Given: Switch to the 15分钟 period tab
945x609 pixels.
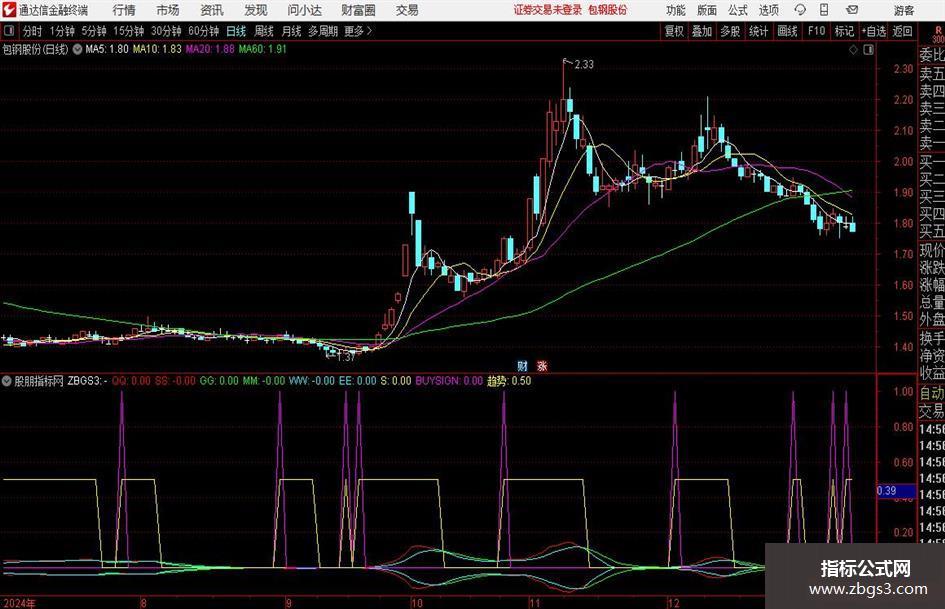Looking at the screenshot, I should pyautogui.click(x=128, y=31).
